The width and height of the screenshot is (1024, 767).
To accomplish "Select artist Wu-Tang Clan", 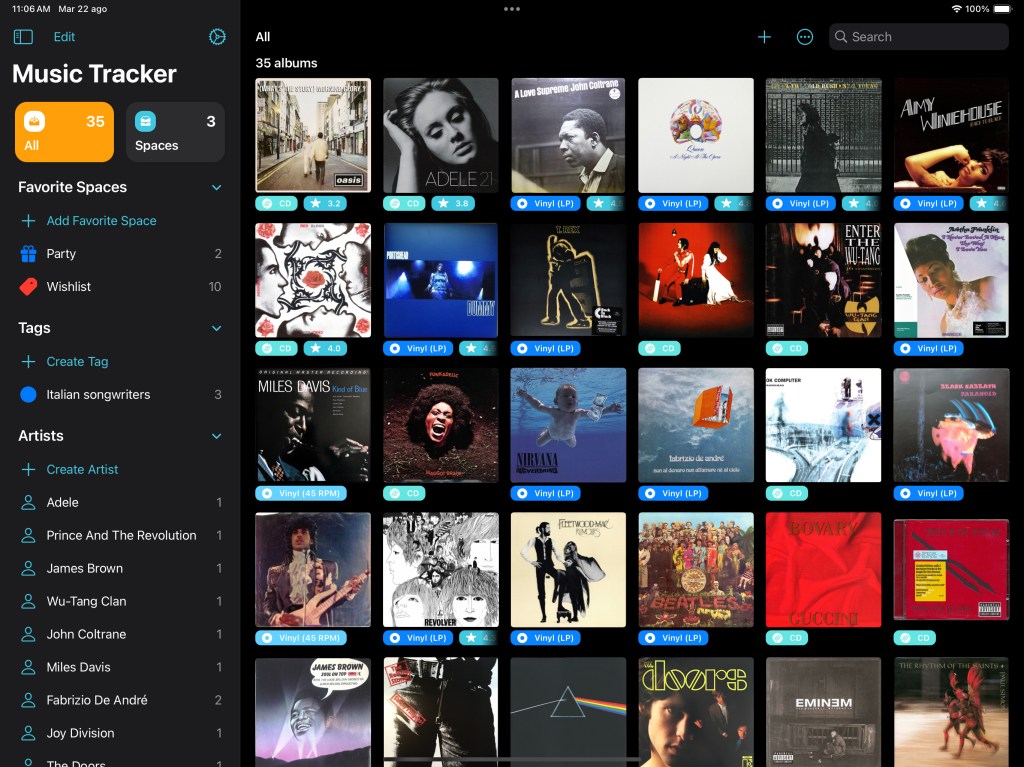I will (x=120, y=601).
